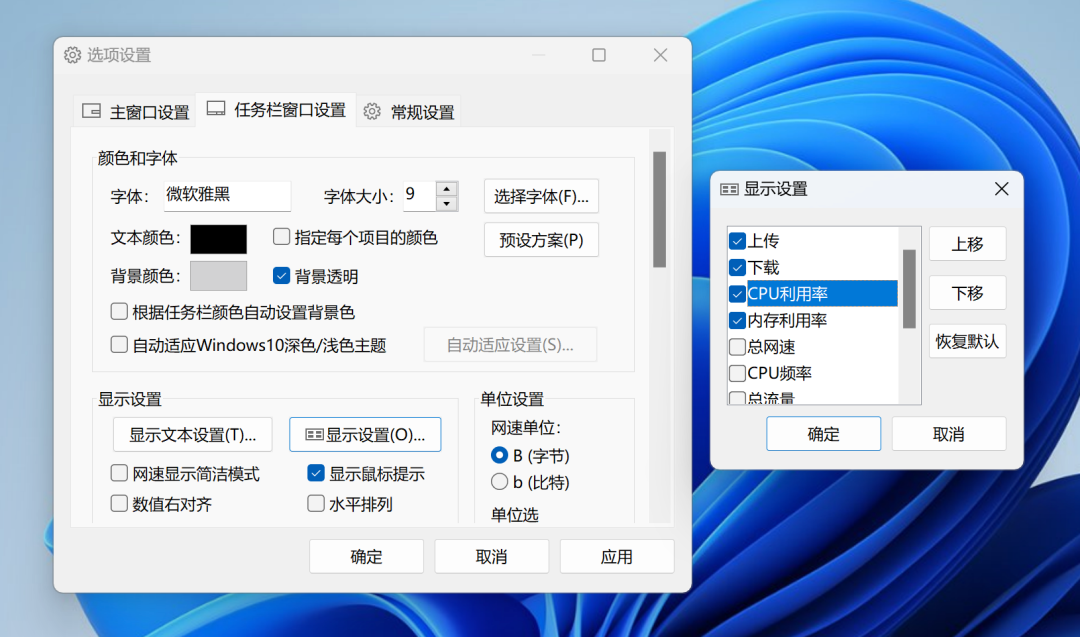The image size is (1080, 637).
Task: Decrease font size with the down arrow
Action: (447, 204)
